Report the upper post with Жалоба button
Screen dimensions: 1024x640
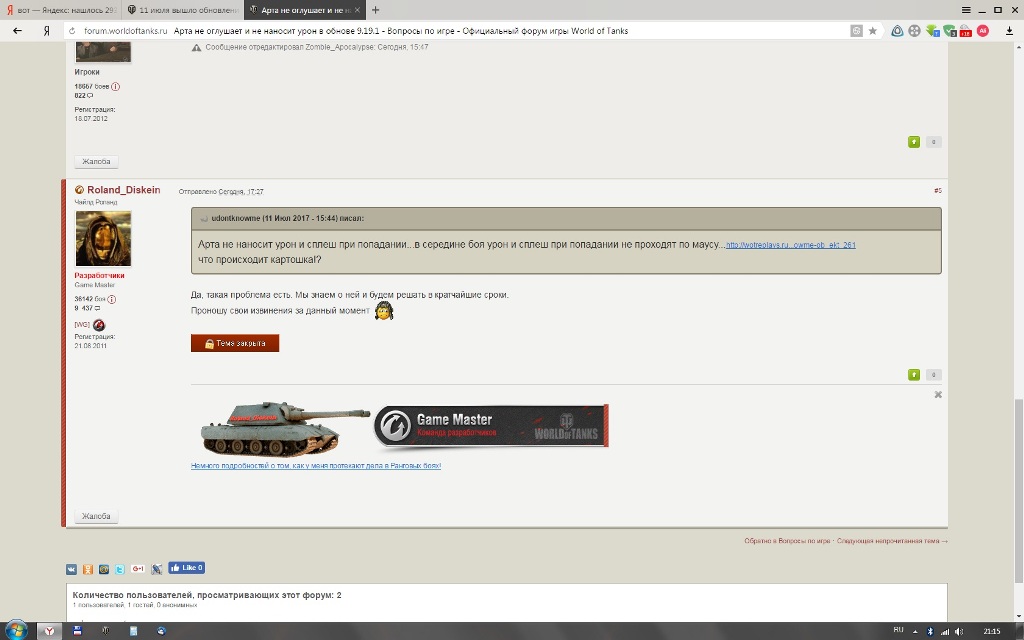tap(96, 161)
